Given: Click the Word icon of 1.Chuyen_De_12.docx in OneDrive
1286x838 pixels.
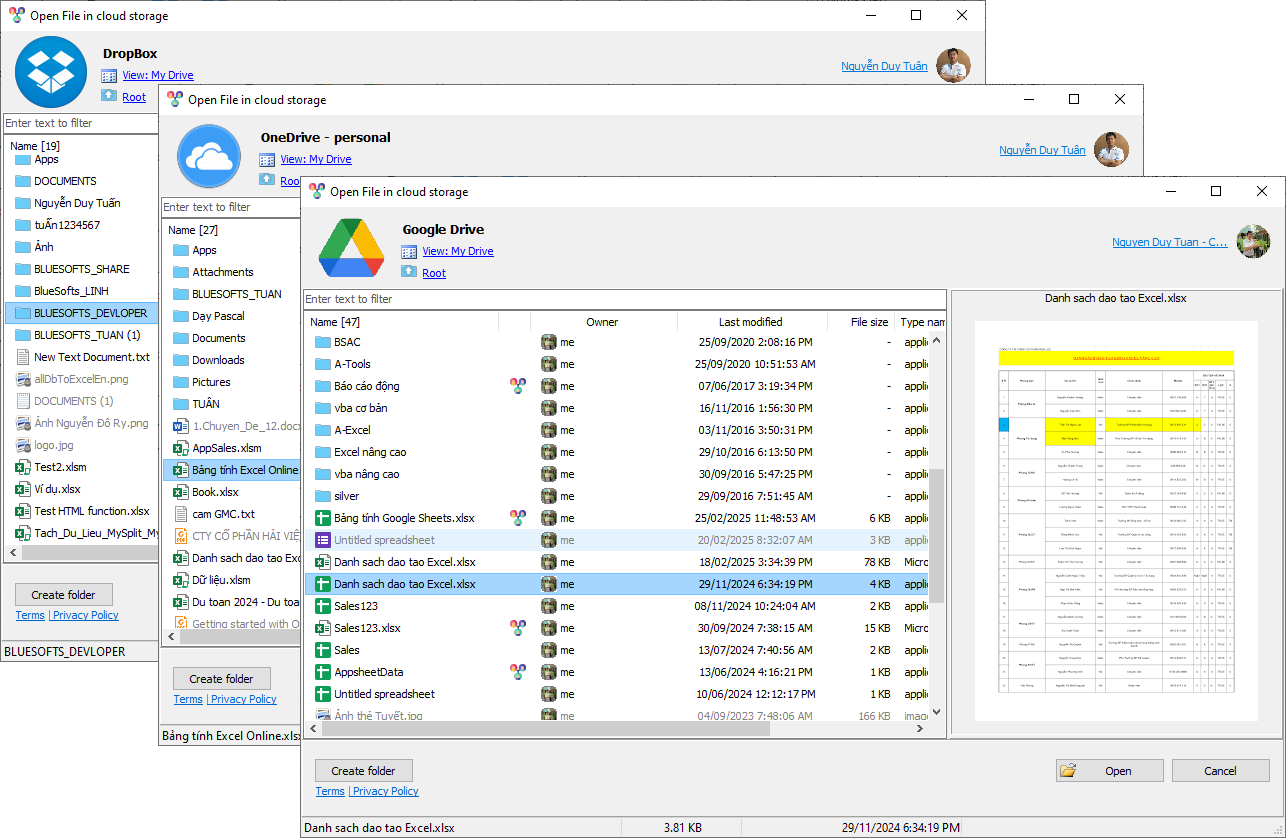Looking at the screenshot, I should point(181,426).
